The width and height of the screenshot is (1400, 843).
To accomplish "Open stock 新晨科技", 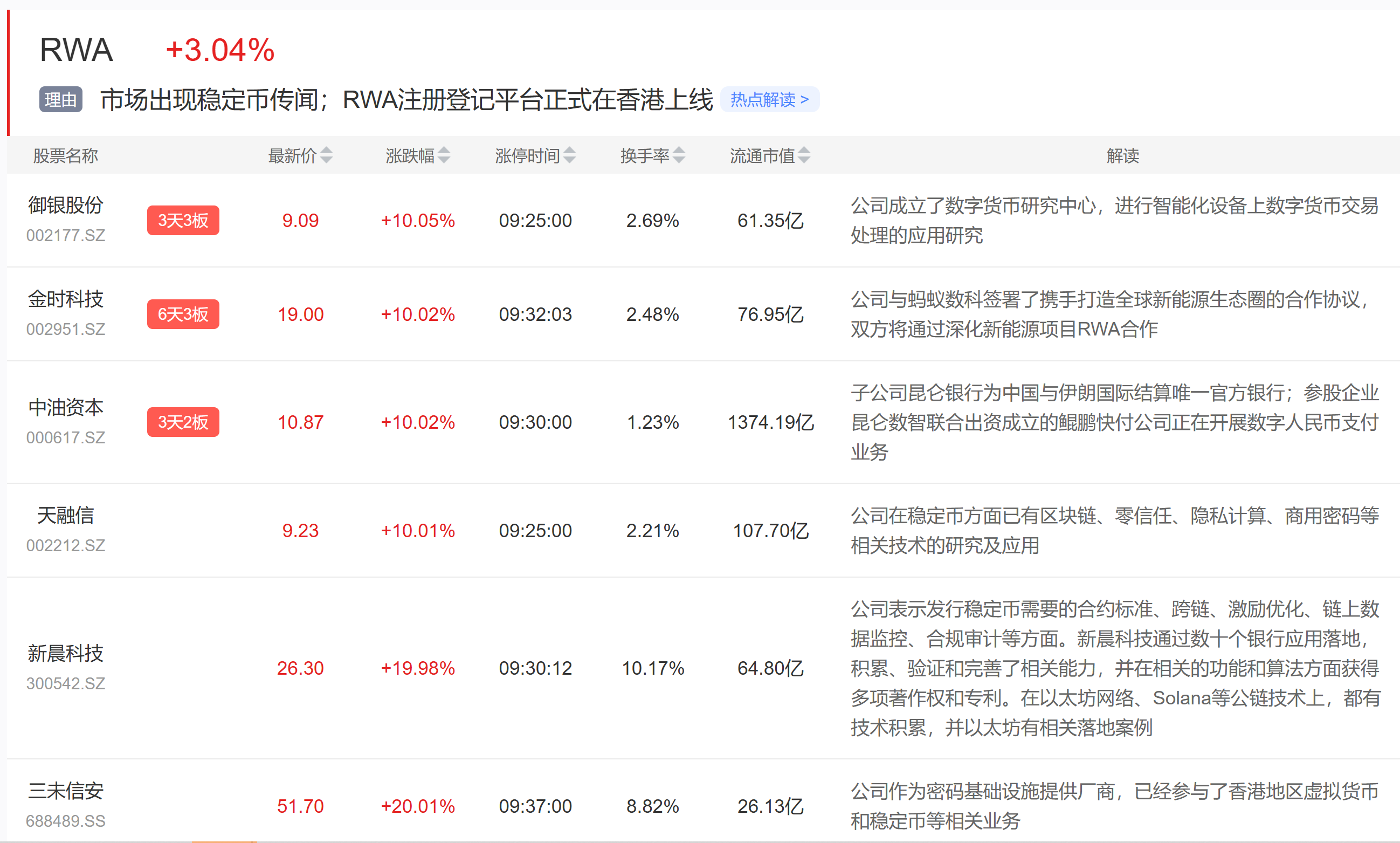I will (x=66, y=653).
